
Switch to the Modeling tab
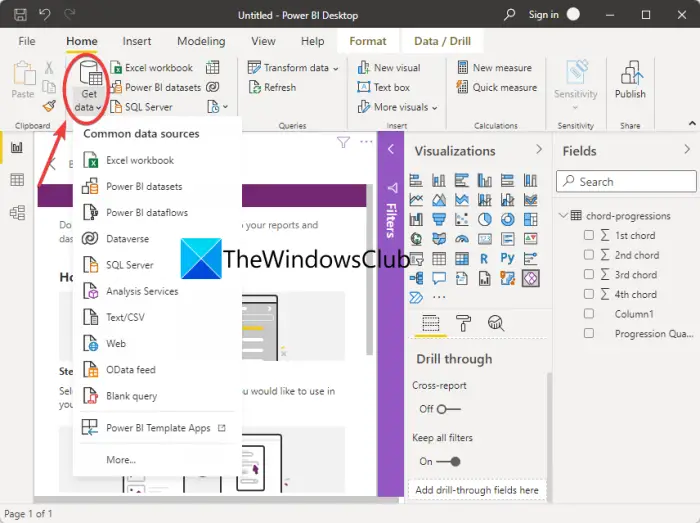(201, 41)
